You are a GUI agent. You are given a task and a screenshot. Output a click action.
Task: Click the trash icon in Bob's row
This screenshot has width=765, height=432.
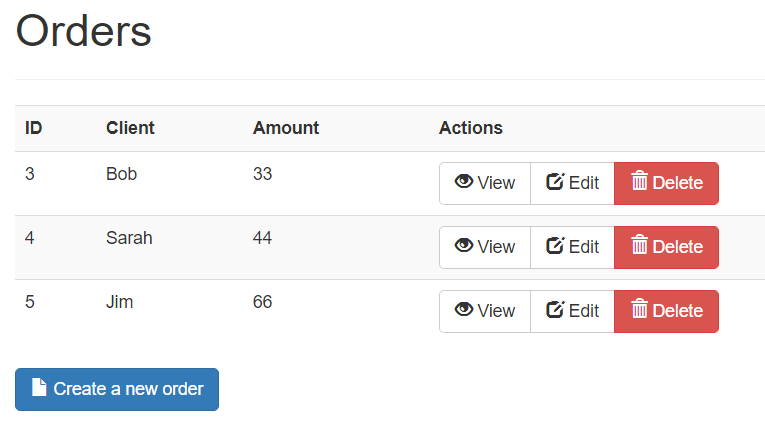coord(640,182)
